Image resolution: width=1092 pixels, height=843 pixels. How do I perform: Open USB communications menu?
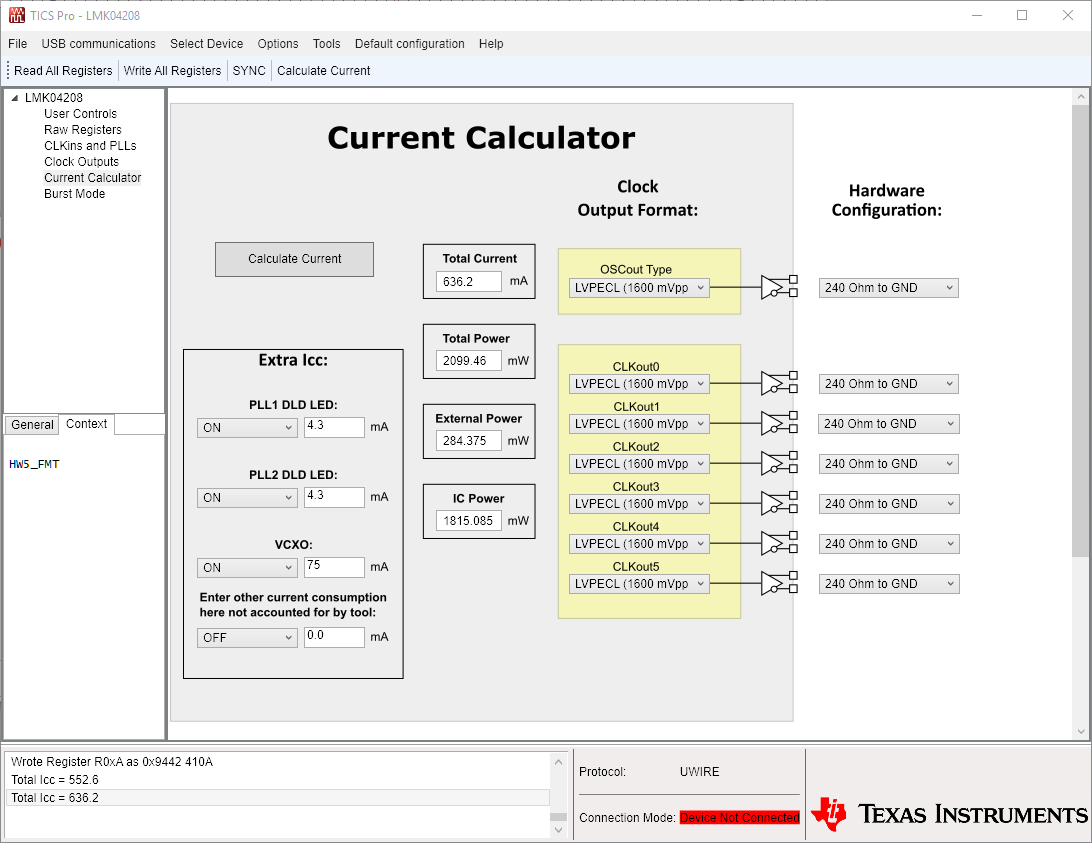[98, 43]
